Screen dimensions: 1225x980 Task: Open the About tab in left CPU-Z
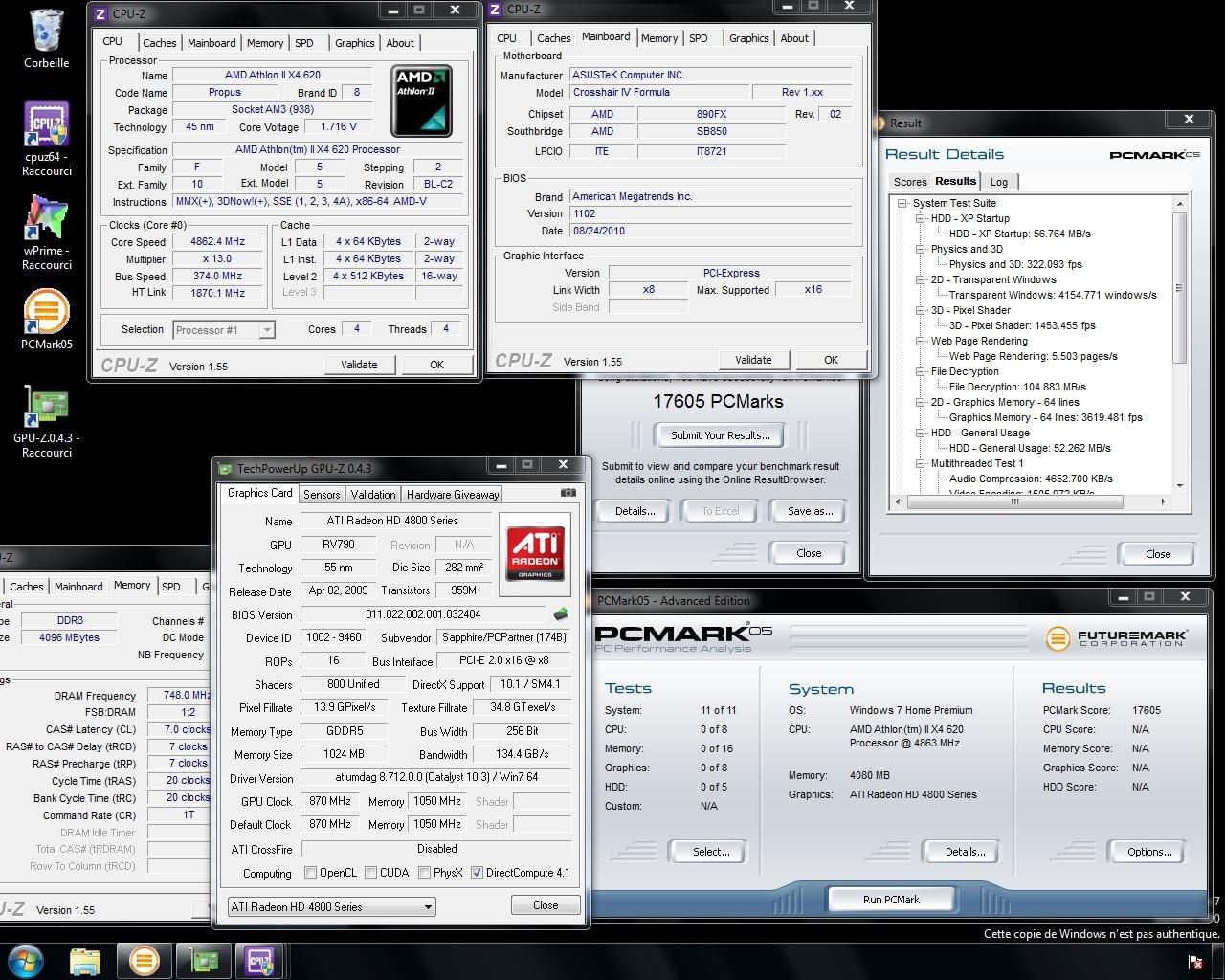(400, 43)
